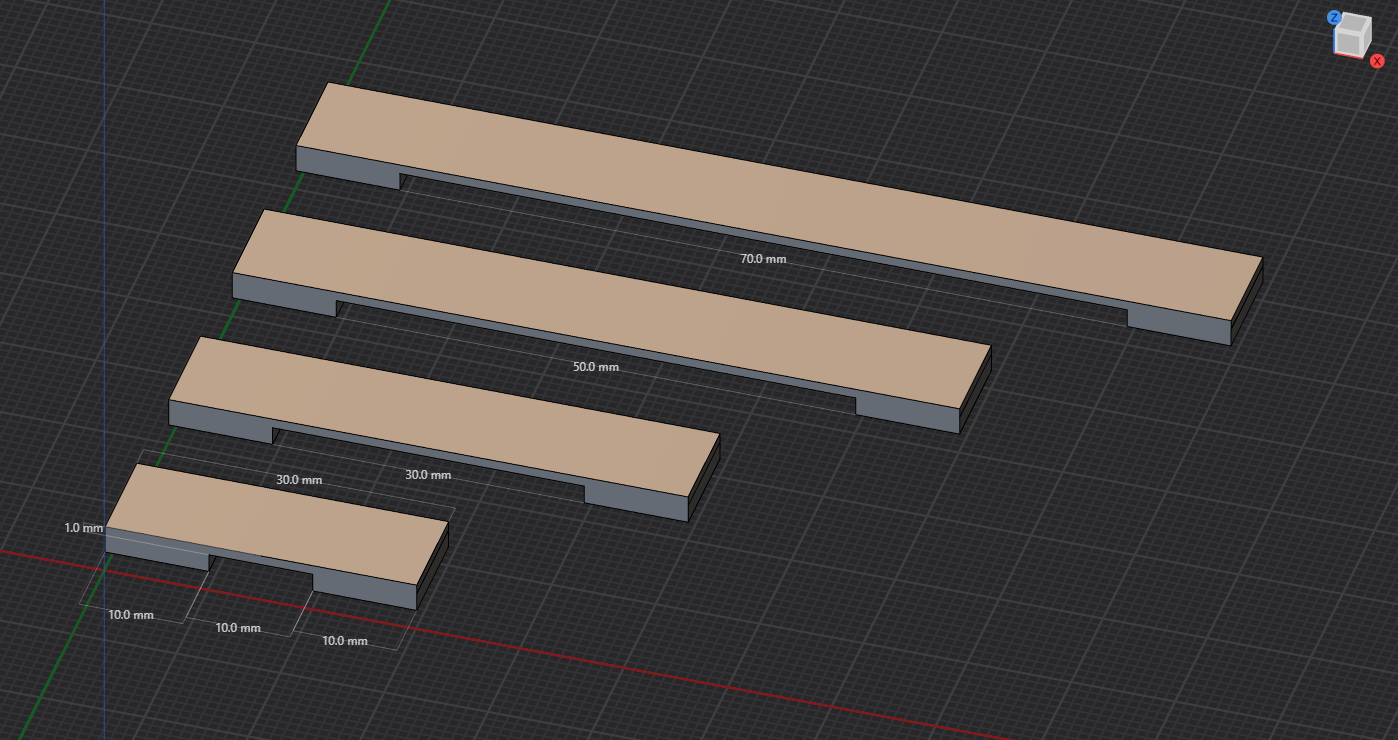Select the top face of the shortest bar
The height and width of the screenshot is (740, 1398).
[x=277, y=523]
